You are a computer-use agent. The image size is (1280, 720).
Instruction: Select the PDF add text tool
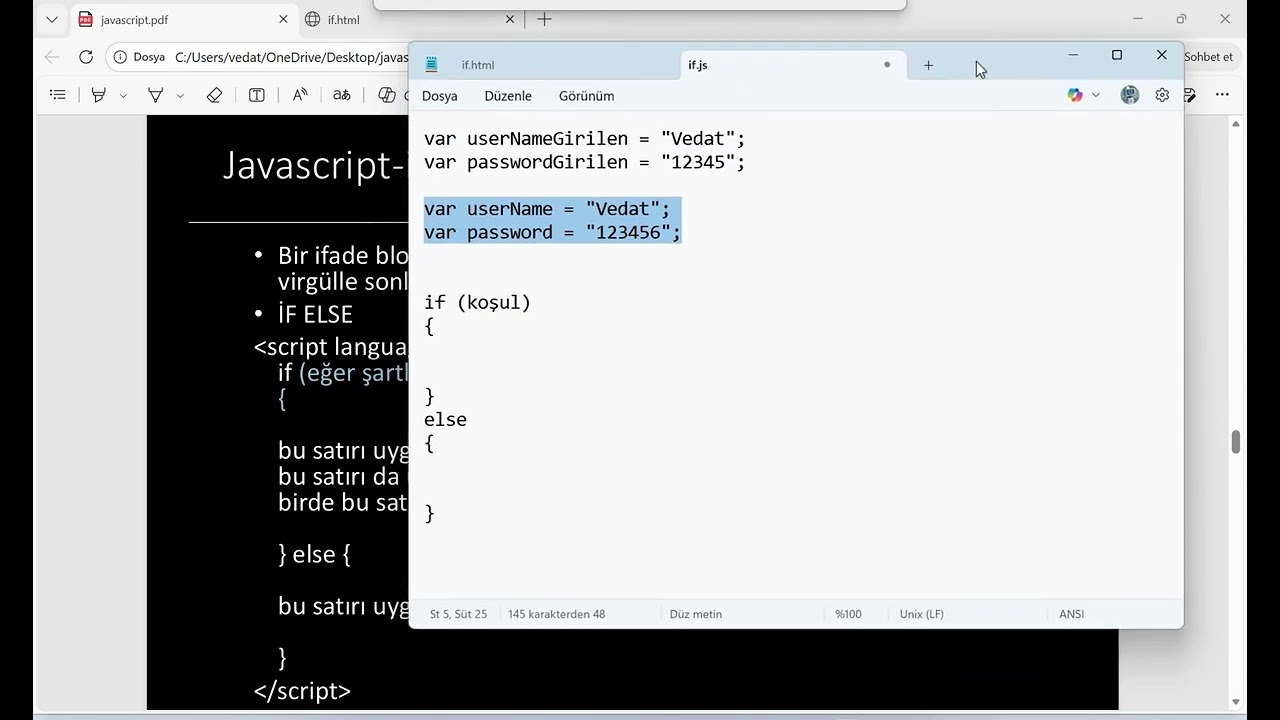(x=257, y=95)
